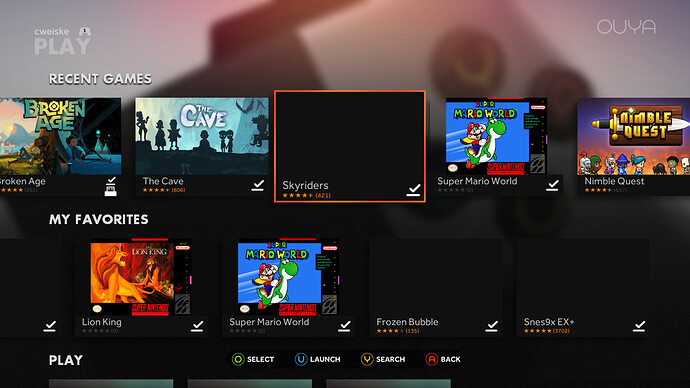Select the highlighted Skyriders tile
Image resolution: width=690 pixels, height=388 pixels.
pyautogui.click(x=350, y=146)
